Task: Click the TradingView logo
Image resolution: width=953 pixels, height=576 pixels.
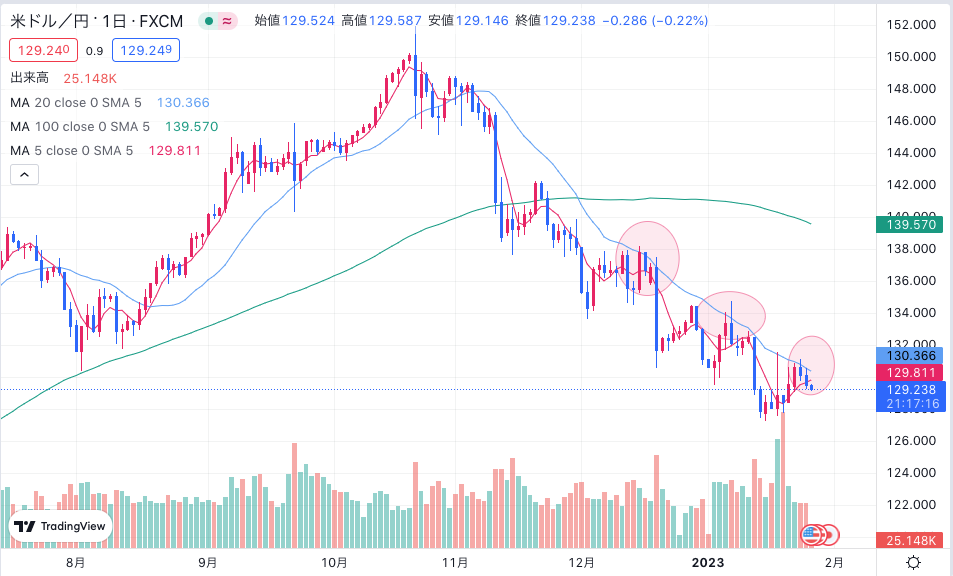Action: (60, 527)
